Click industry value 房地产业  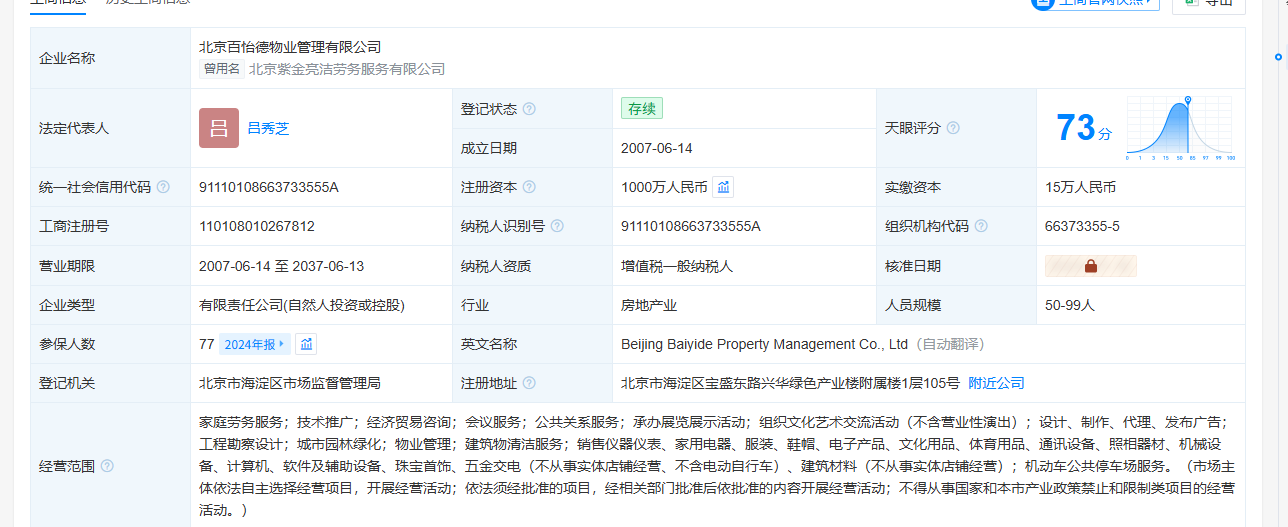(649, 305)
